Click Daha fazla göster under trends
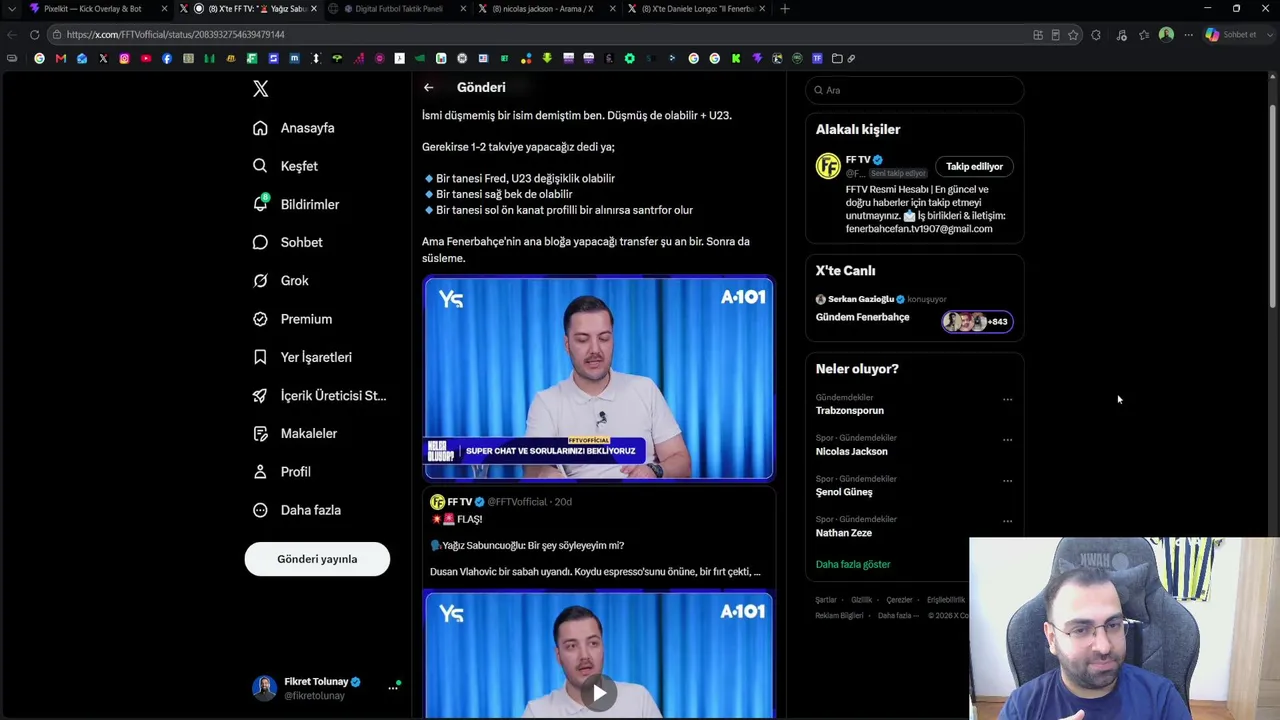Screen dimensions: 1280x720 point(853,564)
